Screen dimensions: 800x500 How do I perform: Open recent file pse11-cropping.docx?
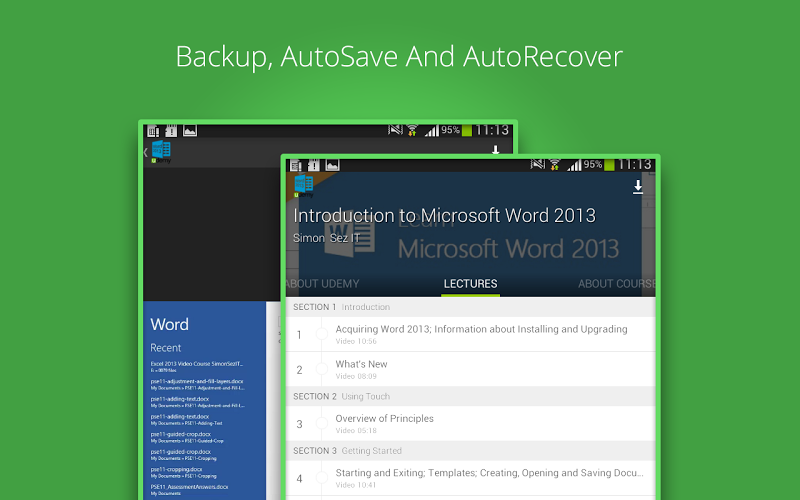click(x=183, y=472)
